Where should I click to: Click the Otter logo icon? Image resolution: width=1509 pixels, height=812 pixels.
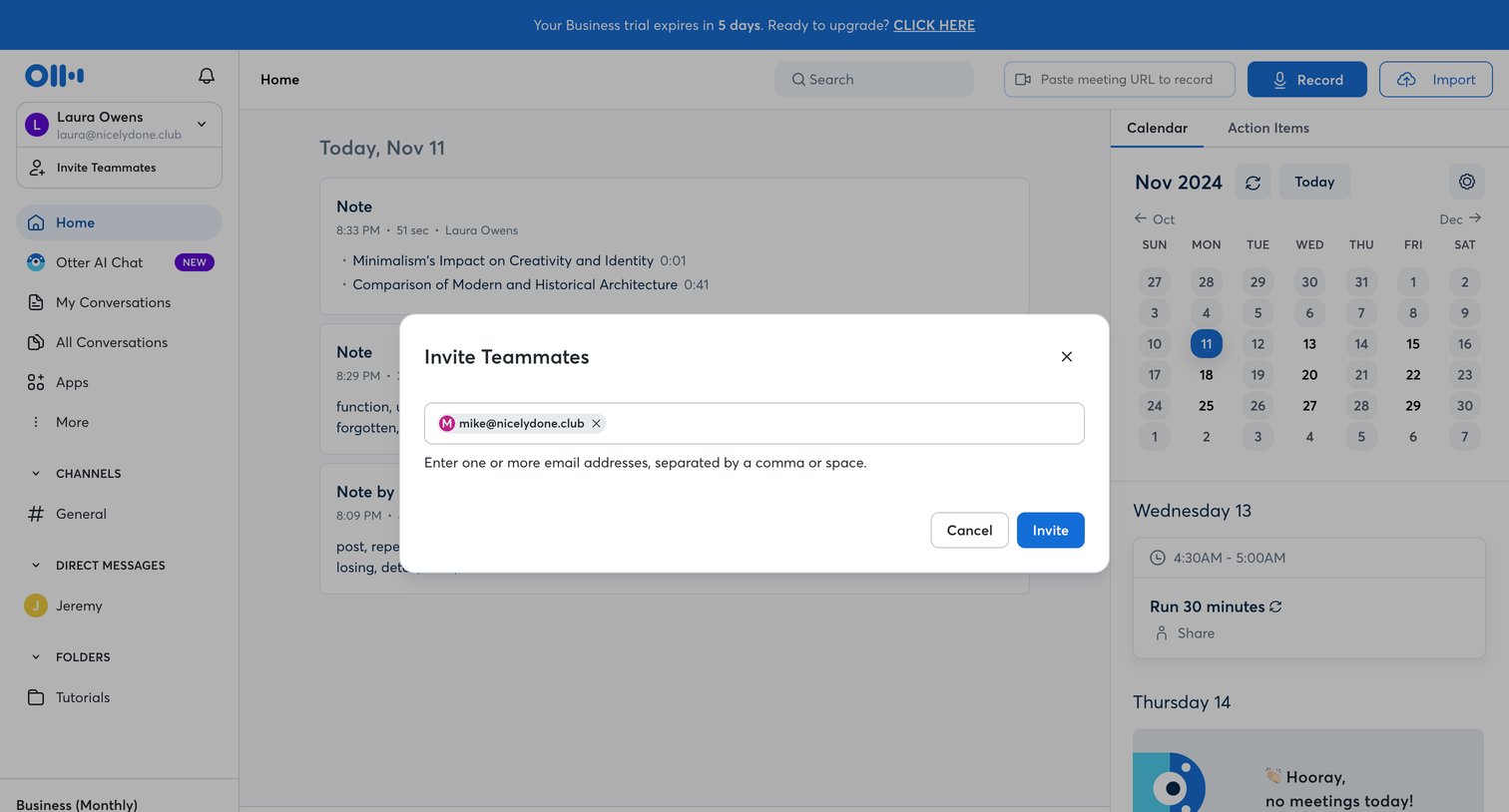pos(54,76)
